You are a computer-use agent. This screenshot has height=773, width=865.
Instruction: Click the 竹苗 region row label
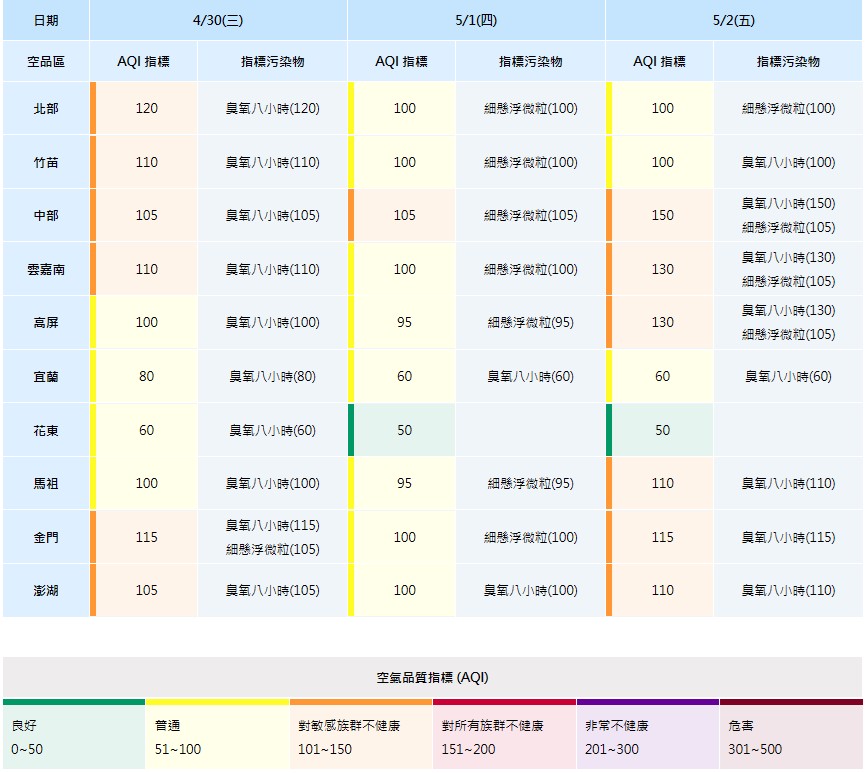point(46,162)
